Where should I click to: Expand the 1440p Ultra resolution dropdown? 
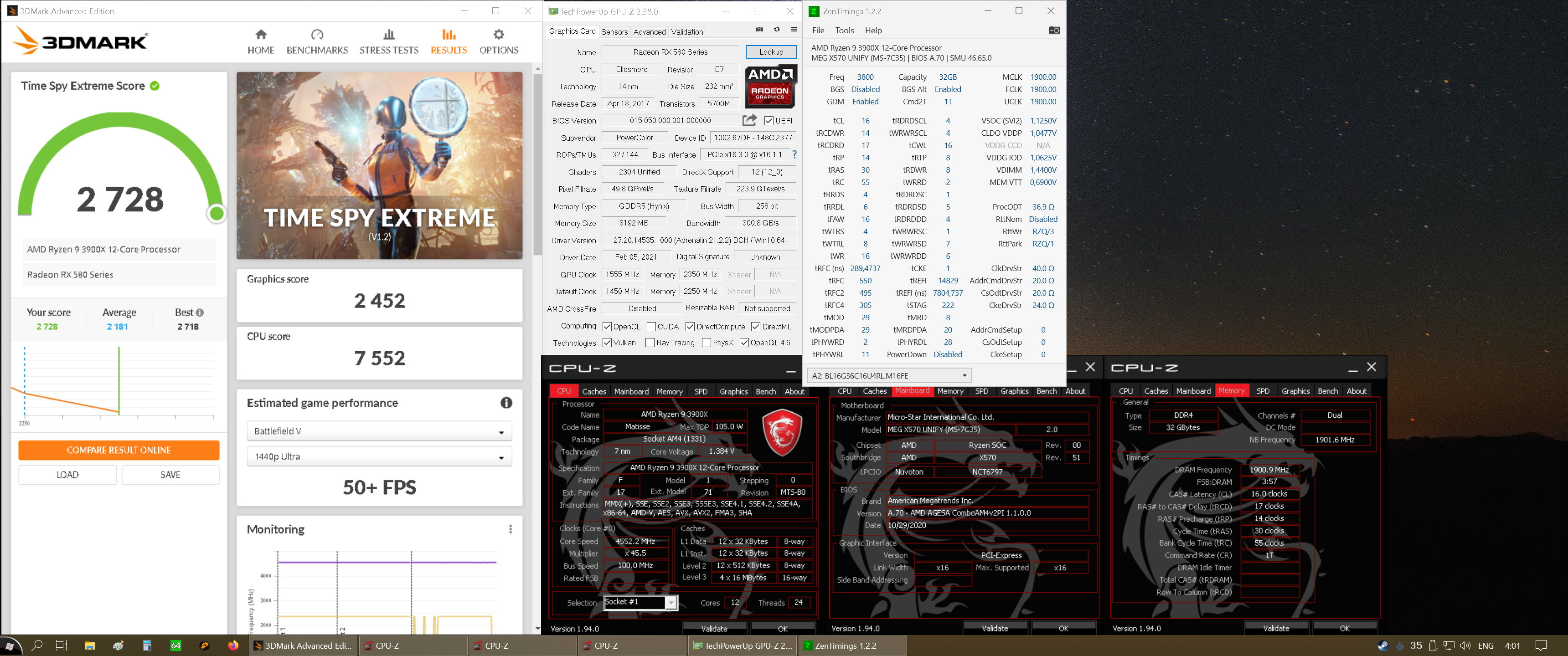coord(379,457)
